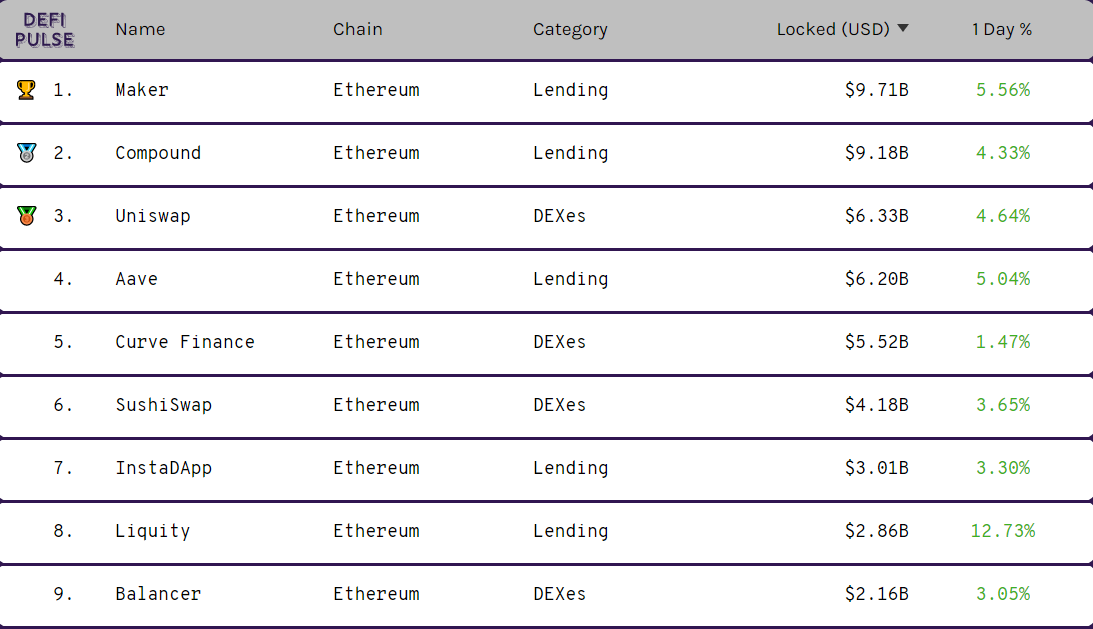The image size is (1093, 629).
Task: Open the Compound project link
Action: click(158, 153)
